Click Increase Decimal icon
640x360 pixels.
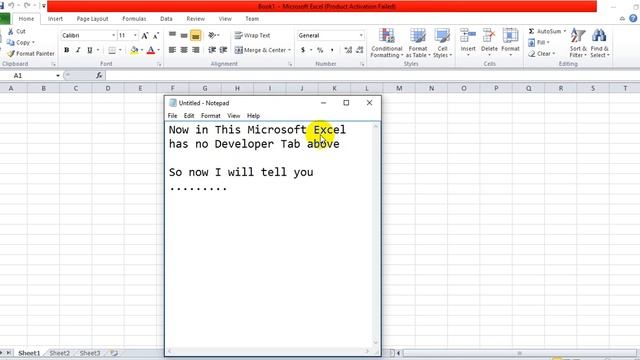point(348,50)
